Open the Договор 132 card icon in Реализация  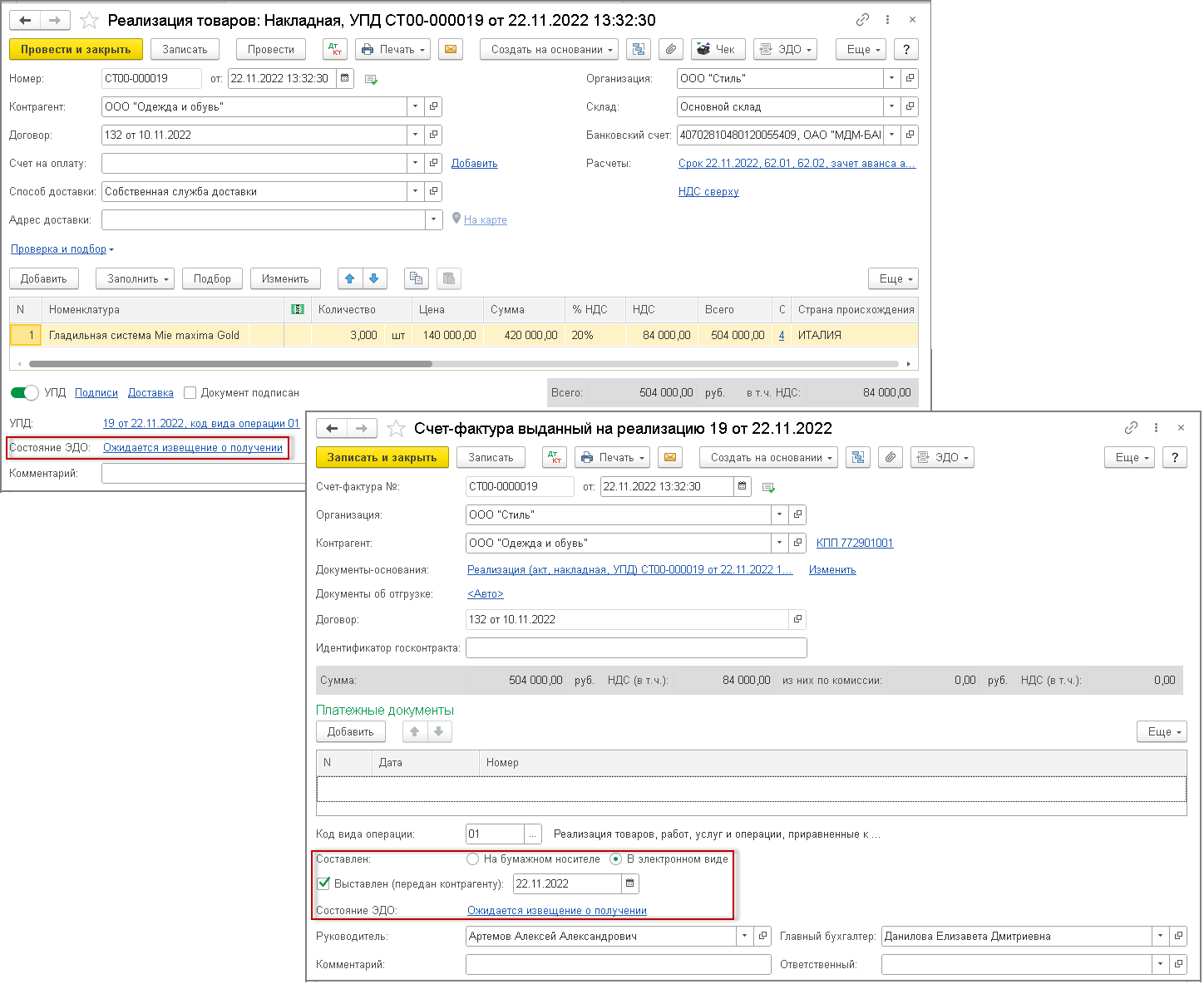[x=433, y=135]
